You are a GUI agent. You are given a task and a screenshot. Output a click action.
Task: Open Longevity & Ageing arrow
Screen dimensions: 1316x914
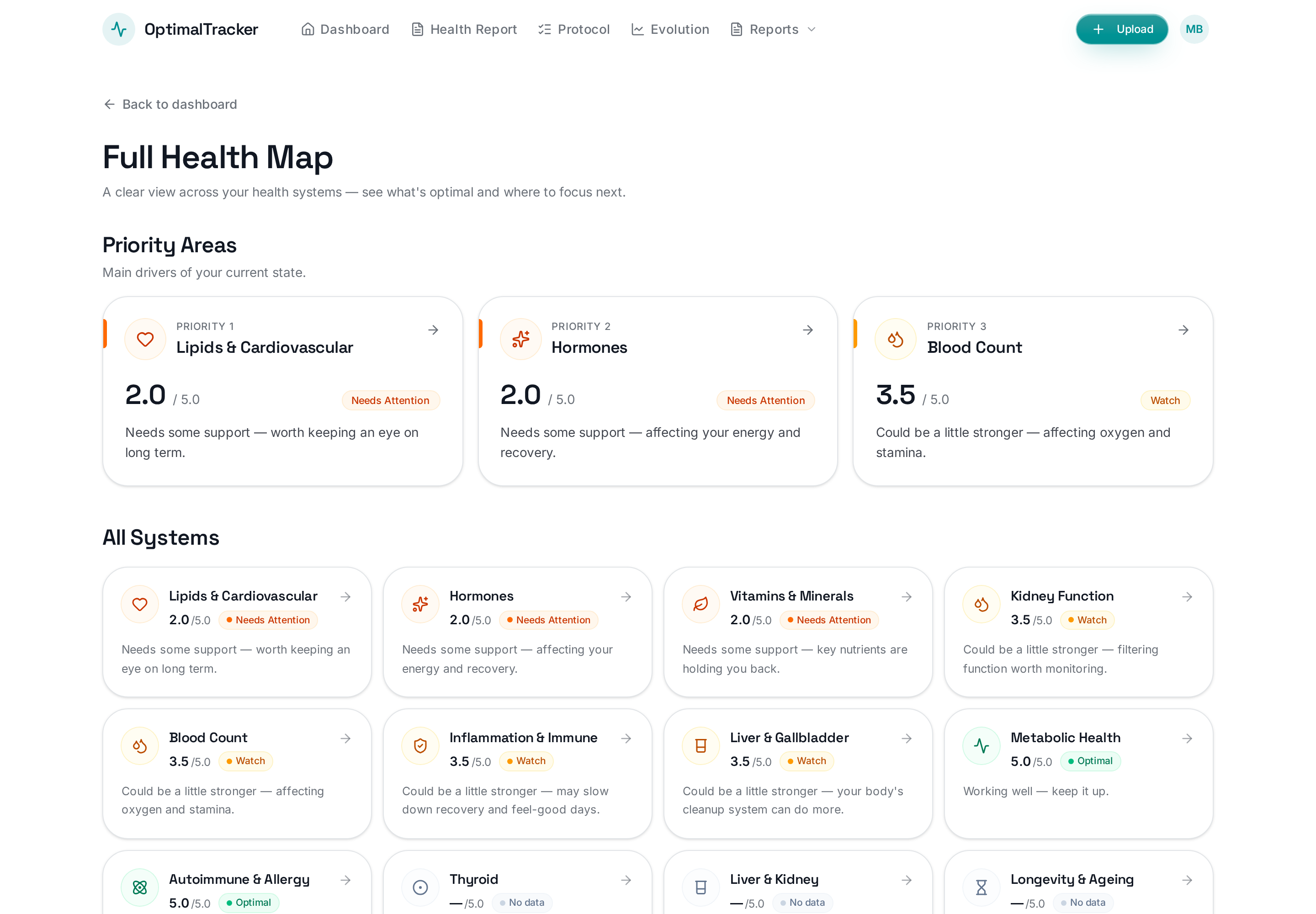pos(1187,880)
